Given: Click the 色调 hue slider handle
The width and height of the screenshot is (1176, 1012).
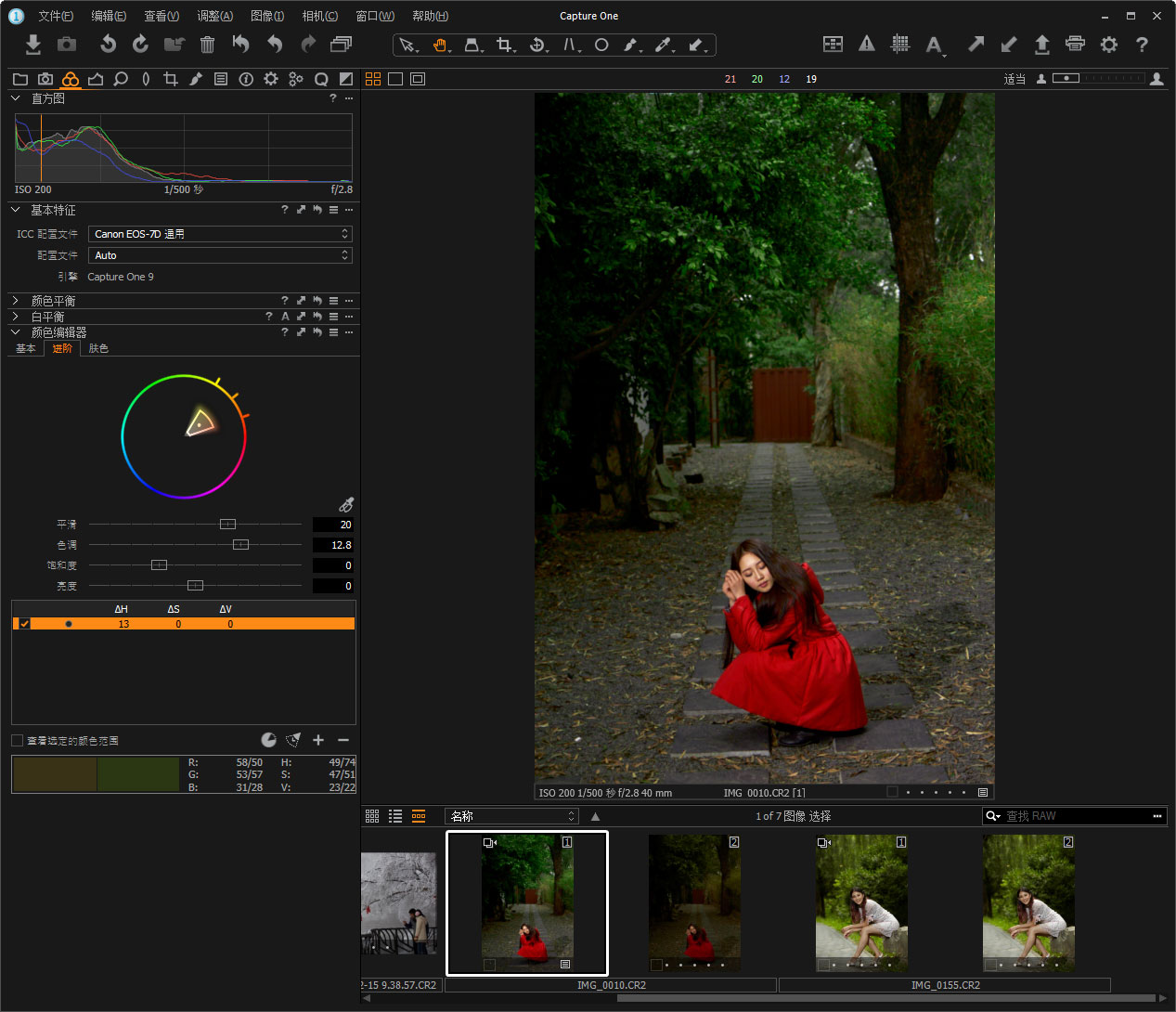Looking at the screenshot, I should (240, 545).
